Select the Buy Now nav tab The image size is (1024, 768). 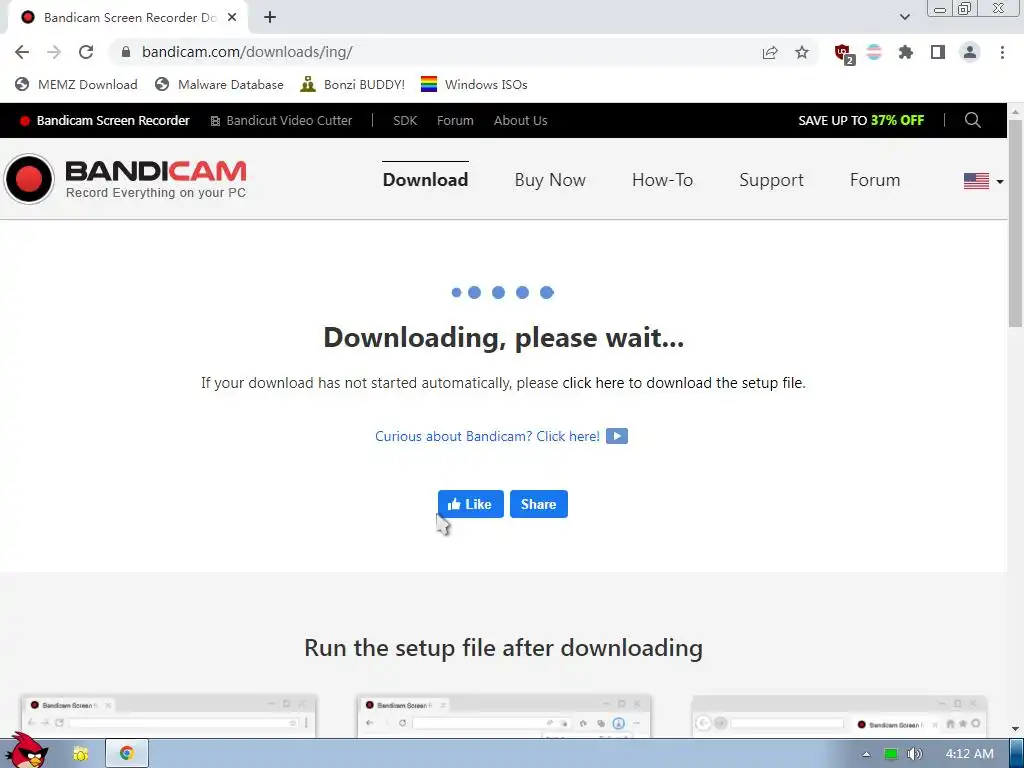click(x=550, y=180)
